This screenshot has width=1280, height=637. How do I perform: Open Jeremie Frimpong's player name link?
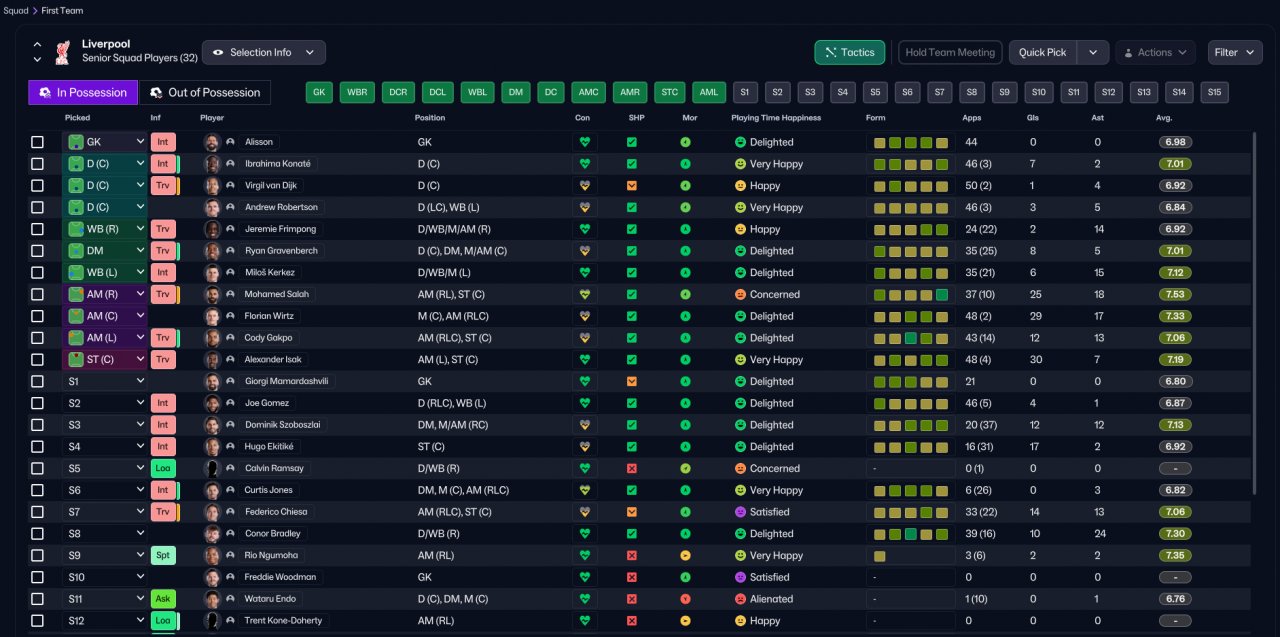pyautogui.click(x=281, y=229)
